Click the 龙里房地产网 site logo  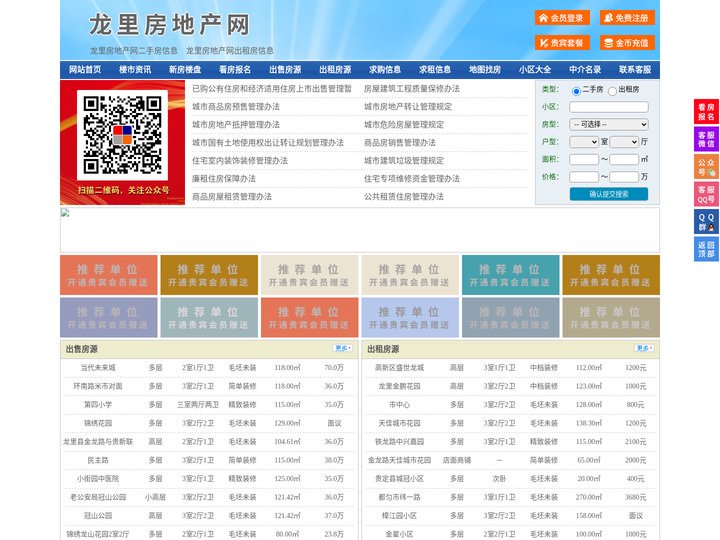click(169, 24)
